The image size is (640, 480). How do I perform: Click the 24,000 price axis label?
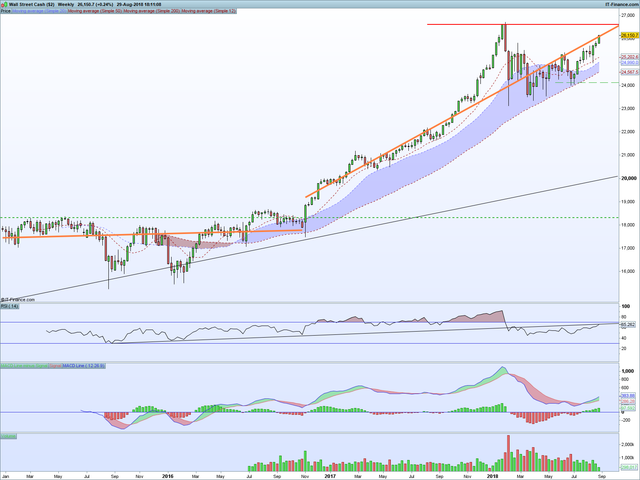(x=628, y=85)
